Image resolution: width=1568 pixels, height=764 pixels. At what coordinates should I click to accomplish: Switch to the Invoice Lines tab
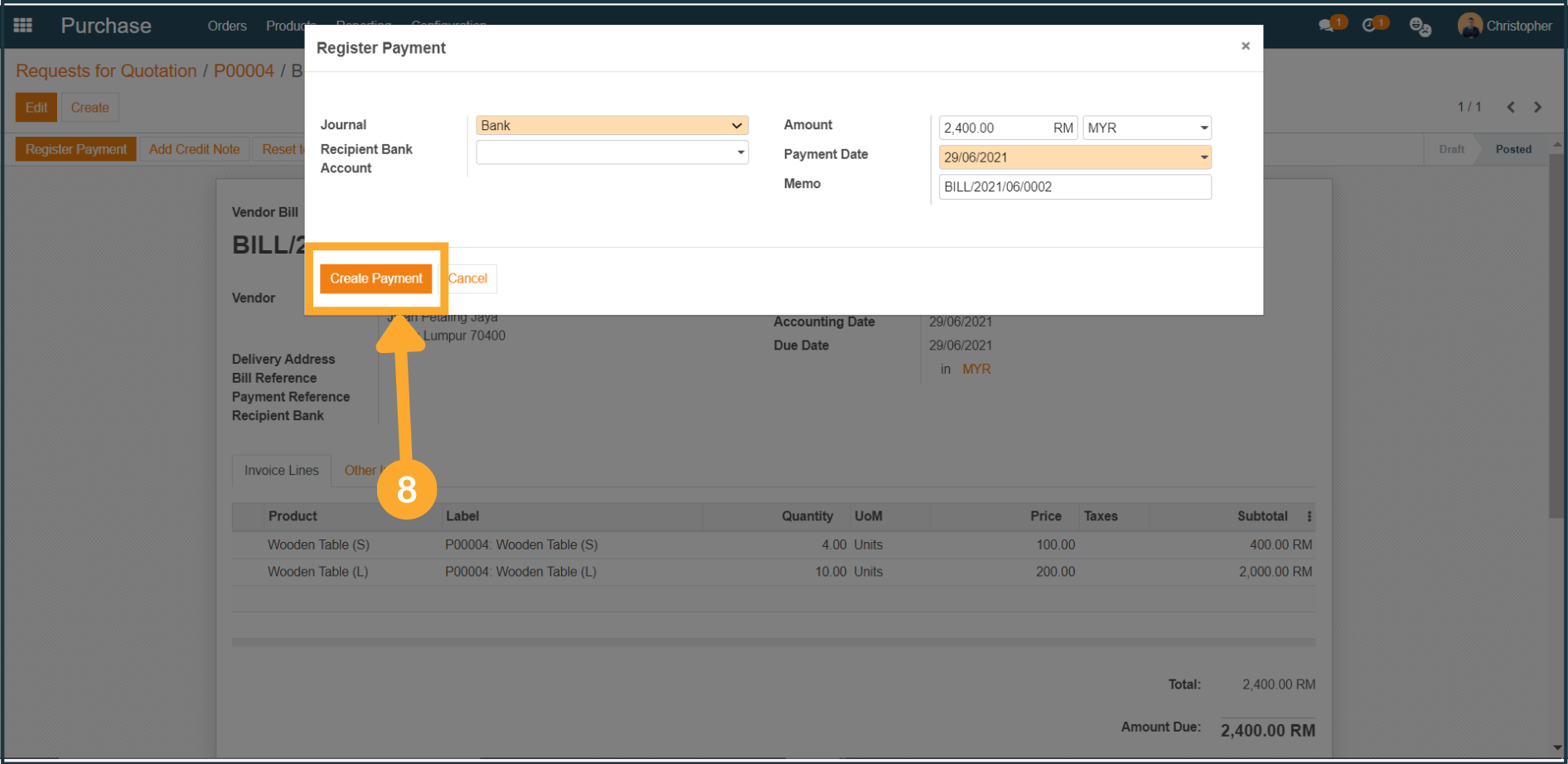282,471
